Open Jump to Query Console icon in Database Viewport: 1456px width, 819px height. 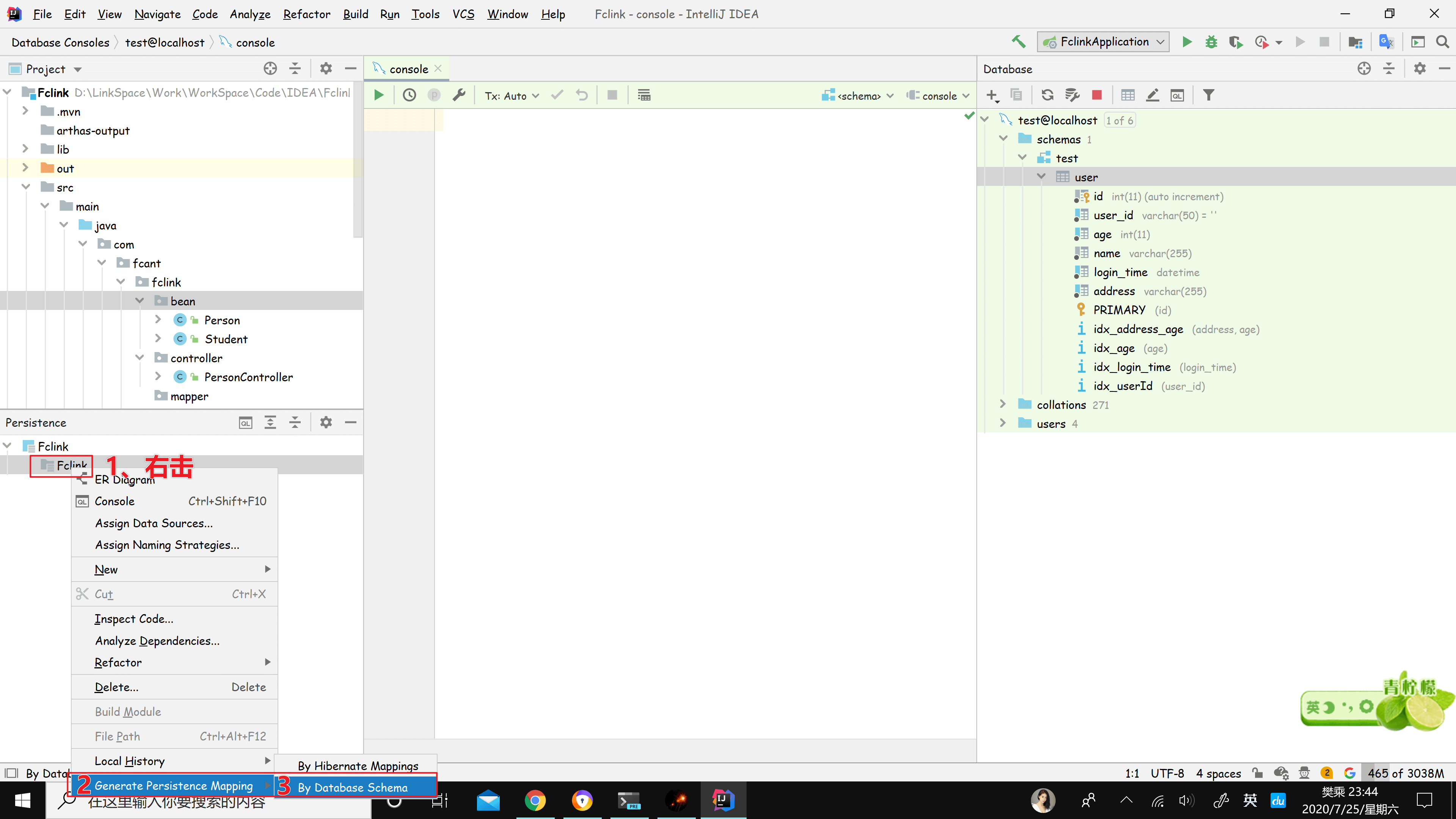[1177, 95]
